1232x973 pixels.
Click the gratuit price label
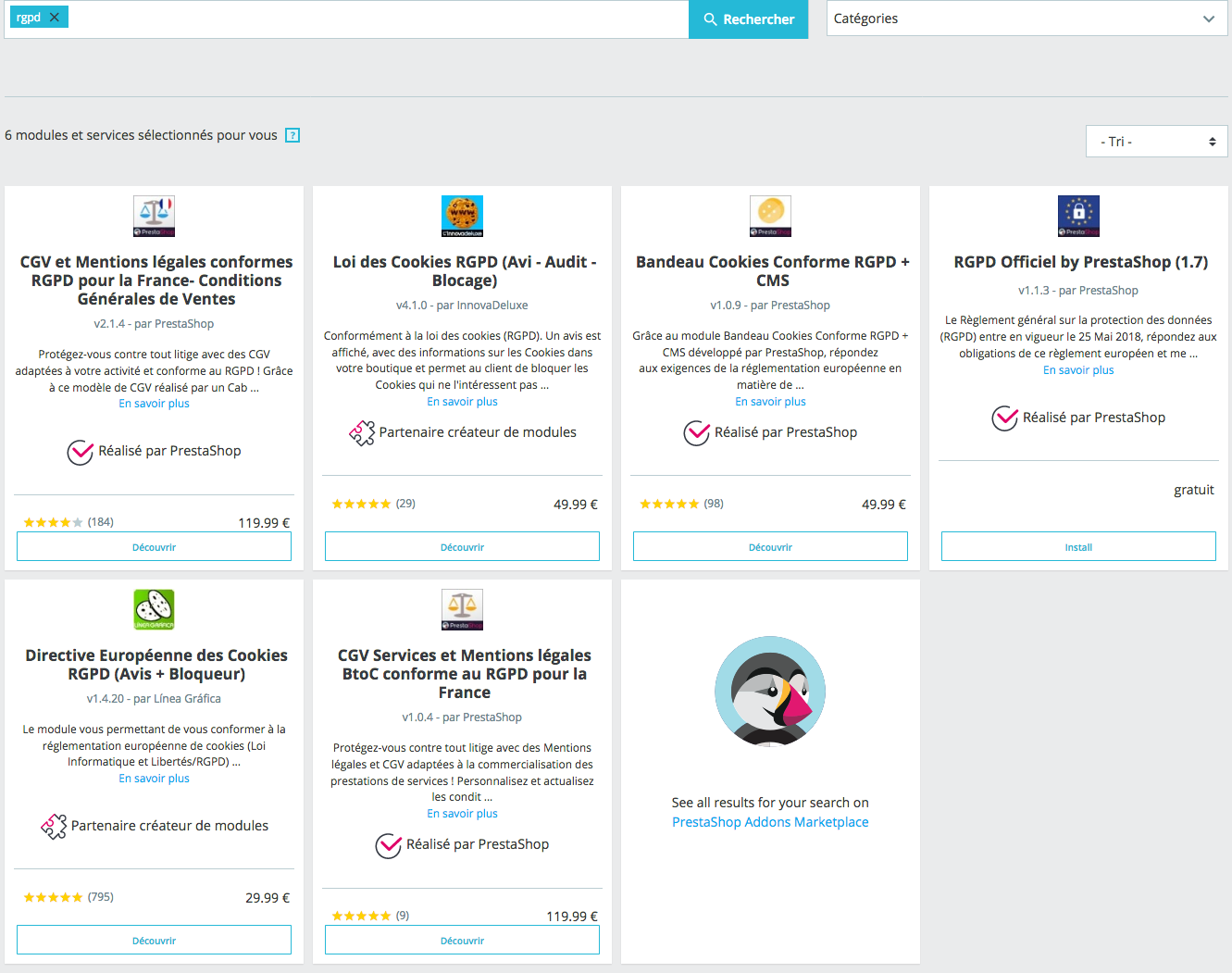click(x=1194, y=490)
